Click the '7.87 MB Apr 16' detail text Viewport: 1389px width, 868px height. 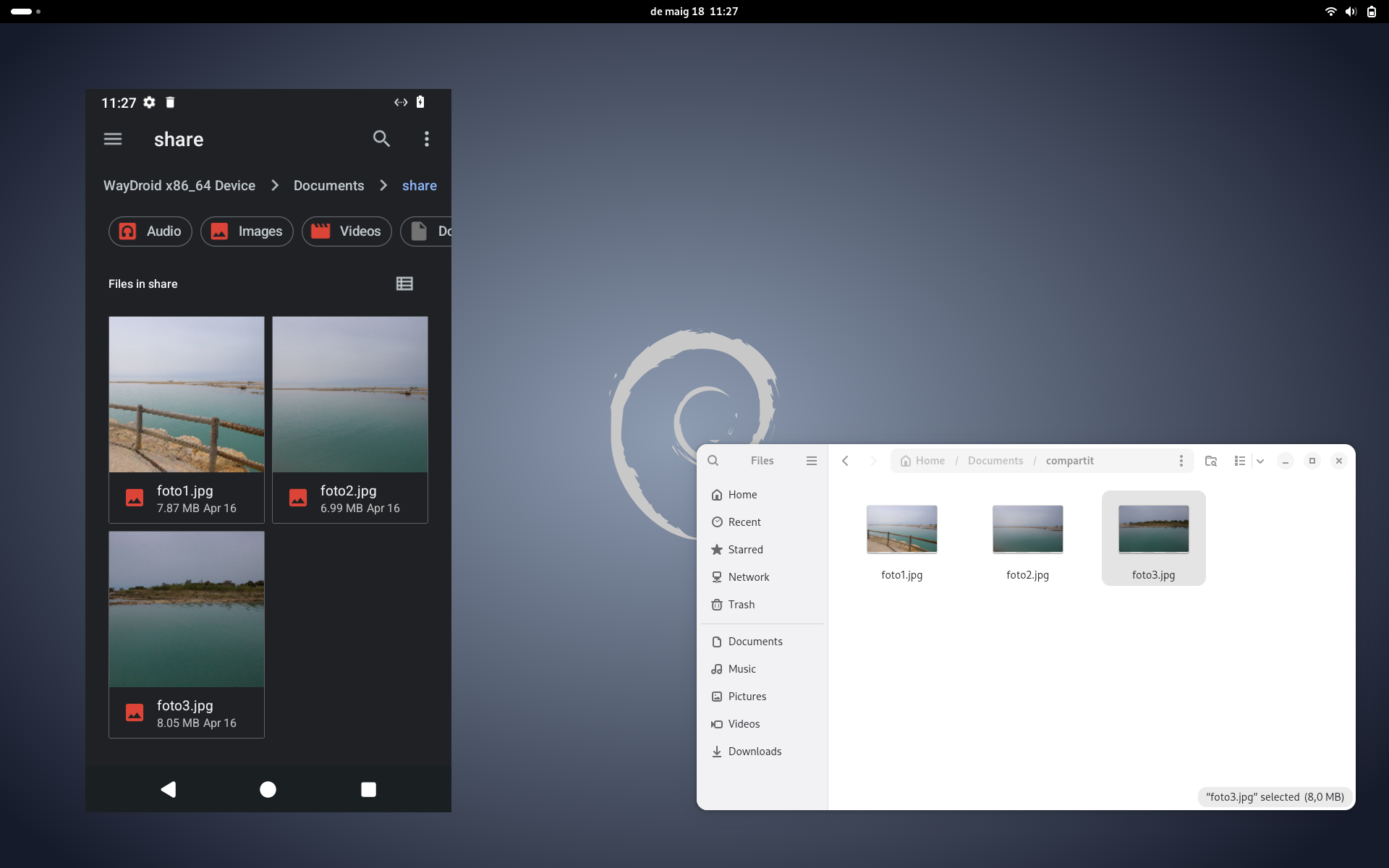[197, 509]
